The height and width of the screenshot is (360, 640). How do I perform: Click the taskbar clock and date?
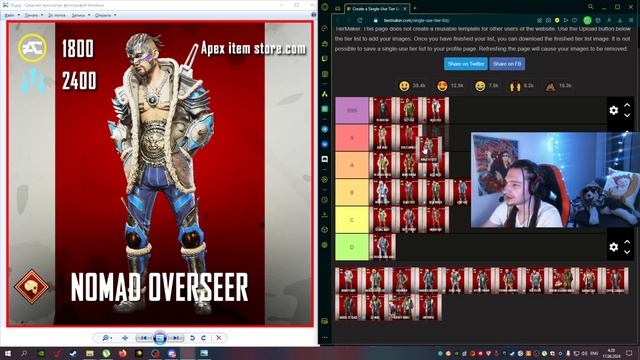pyautogui.click(x=611, y=353)
